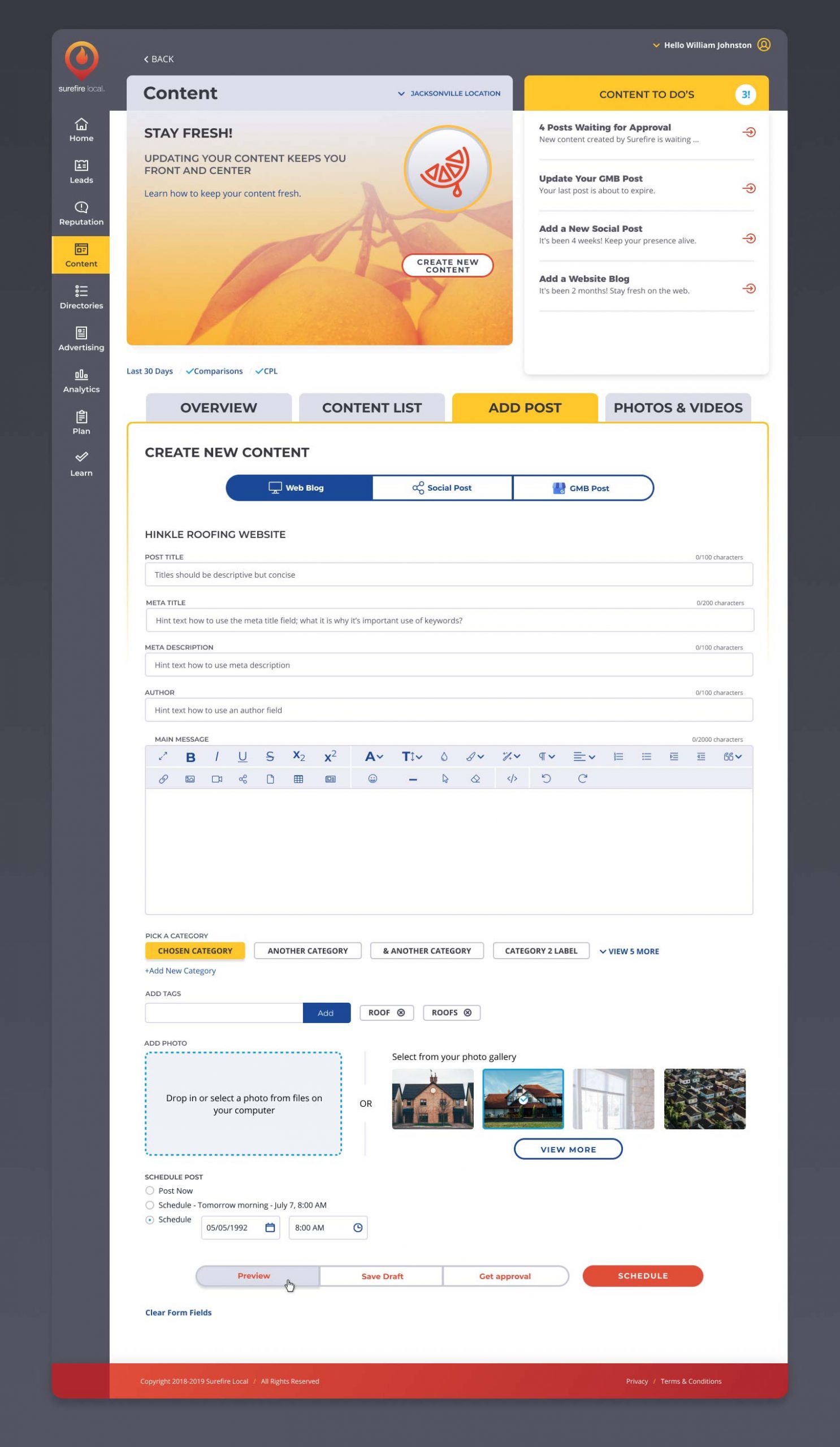Image resolution: width=840 pixels, height=1447 pixels.
Task: Expand View 5 More categories
Action: (x=629, y=951)
